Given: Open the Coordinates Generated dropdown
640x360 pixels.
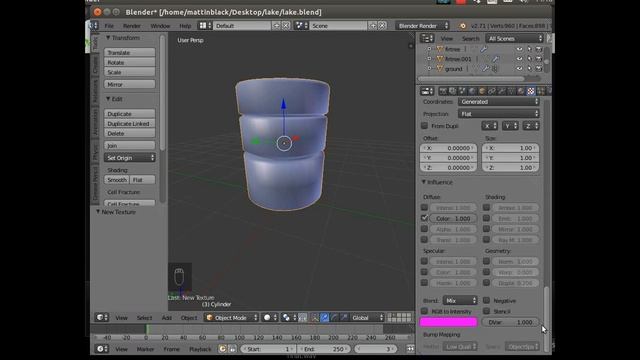Looking at the screenshot, I should point(499,102).
